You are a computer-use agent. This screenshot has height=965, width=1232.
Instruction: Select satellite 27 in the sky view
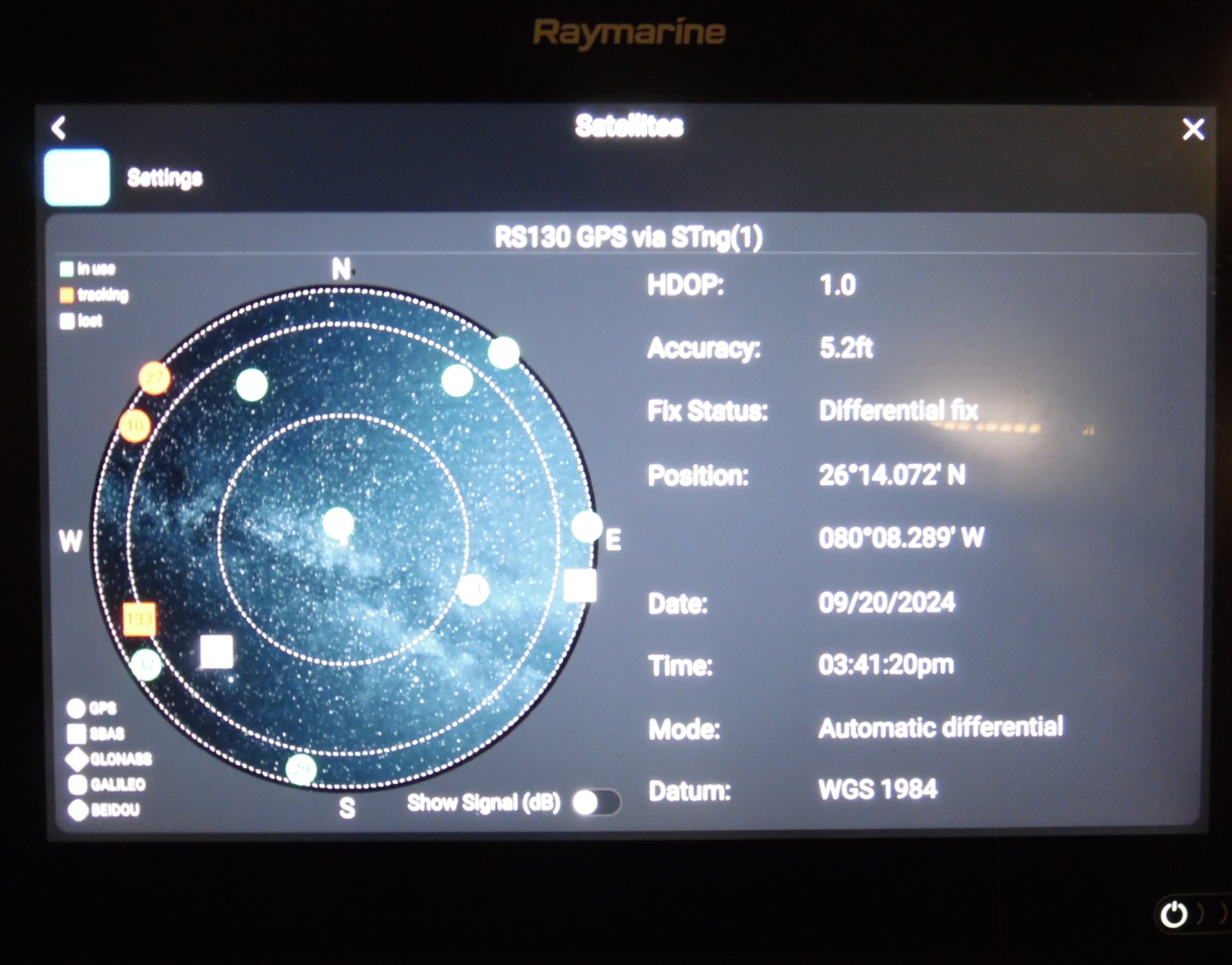point(154,377)
